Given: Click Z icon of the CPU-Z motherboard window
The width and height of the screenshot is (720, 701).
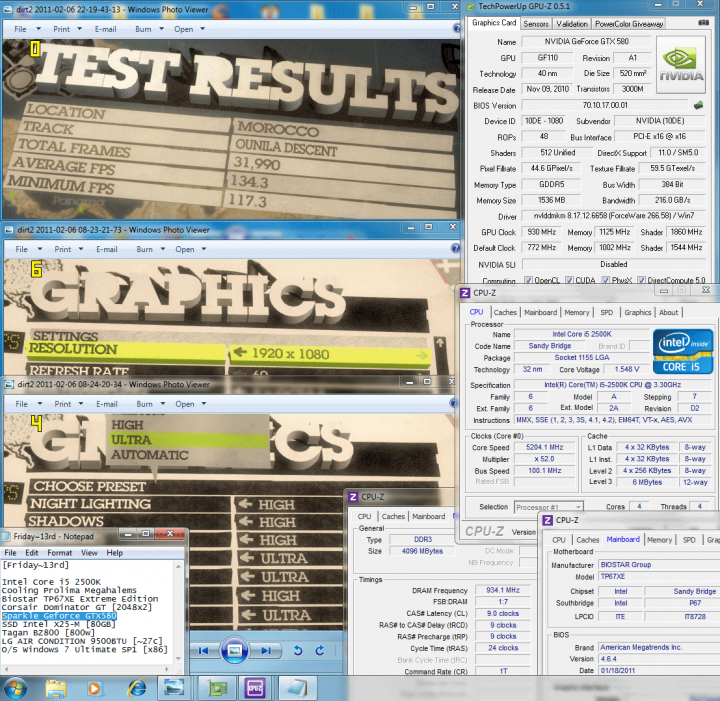Looking at the screenshot, I should pyautogui.click(x=547, y=521).
